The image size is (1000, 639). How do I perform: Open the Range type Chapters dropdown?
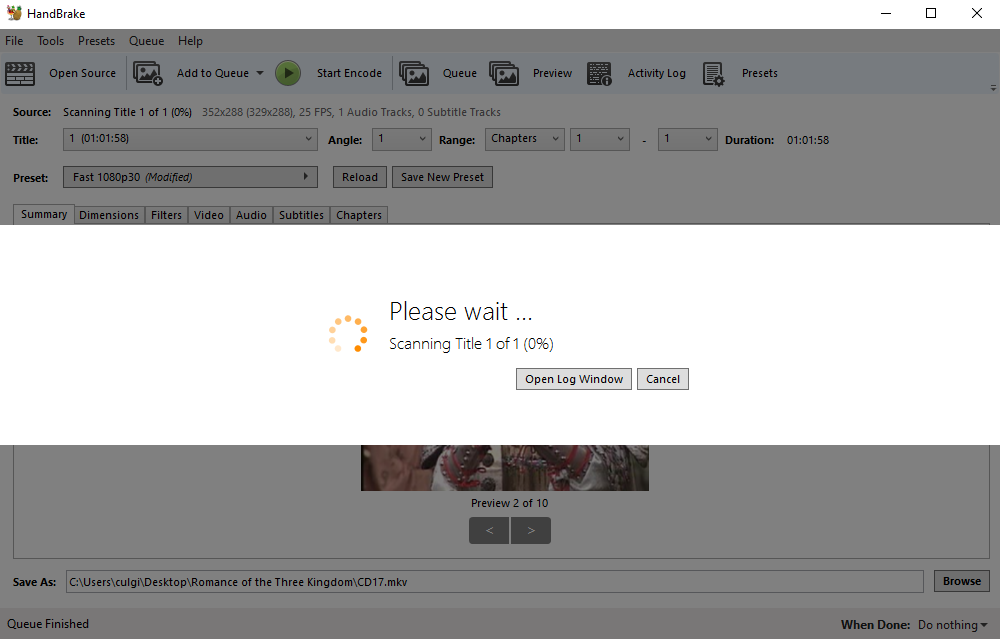525,139
